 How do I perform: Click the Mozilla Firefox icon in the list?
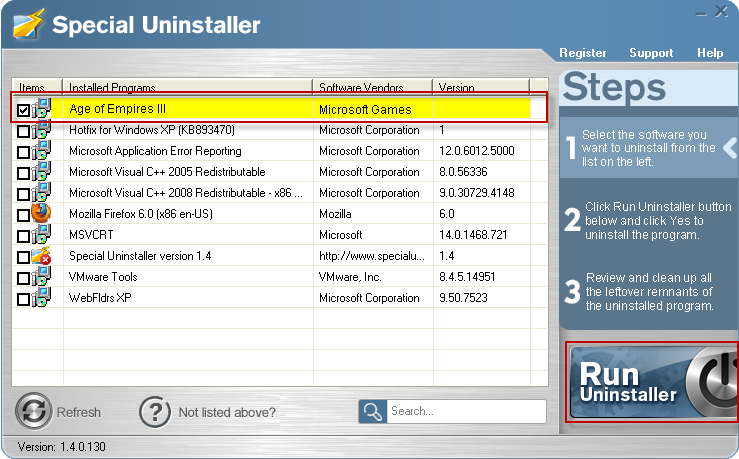[x=41, y=213]
